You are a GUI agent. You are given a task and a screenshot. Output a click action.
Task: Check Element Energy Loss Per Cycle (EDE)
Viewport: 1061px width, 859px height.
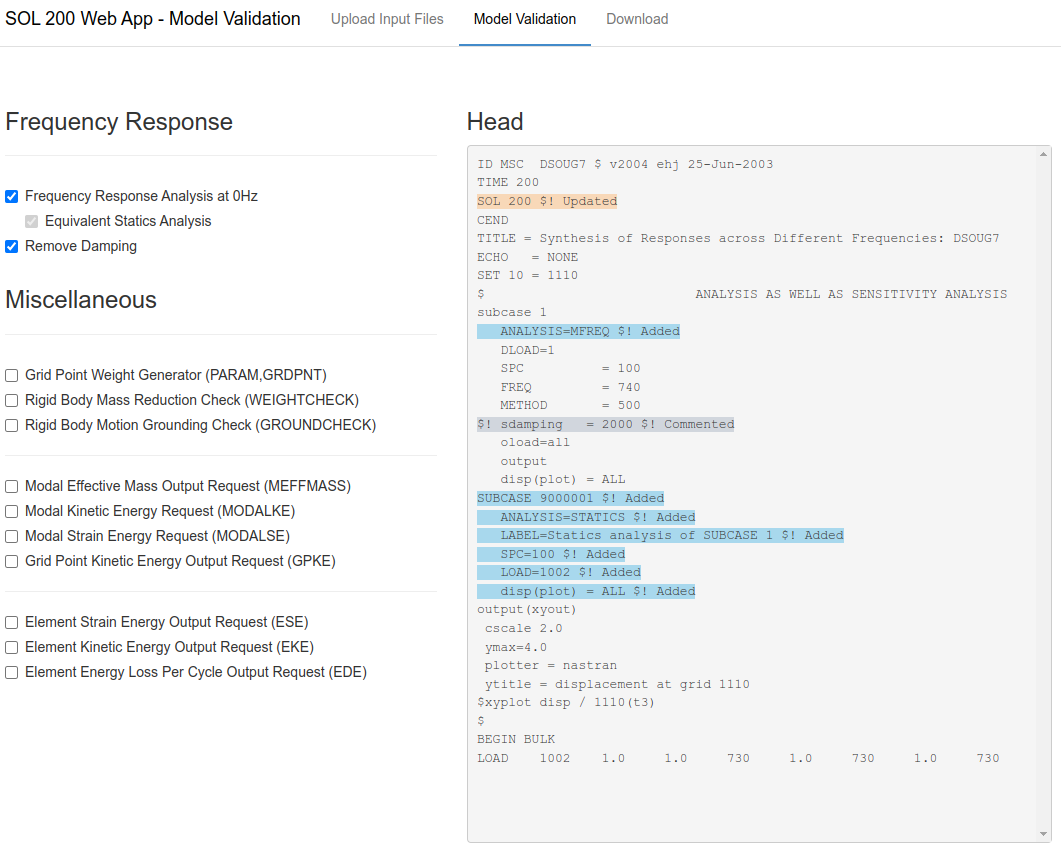[x=12, y=673]
